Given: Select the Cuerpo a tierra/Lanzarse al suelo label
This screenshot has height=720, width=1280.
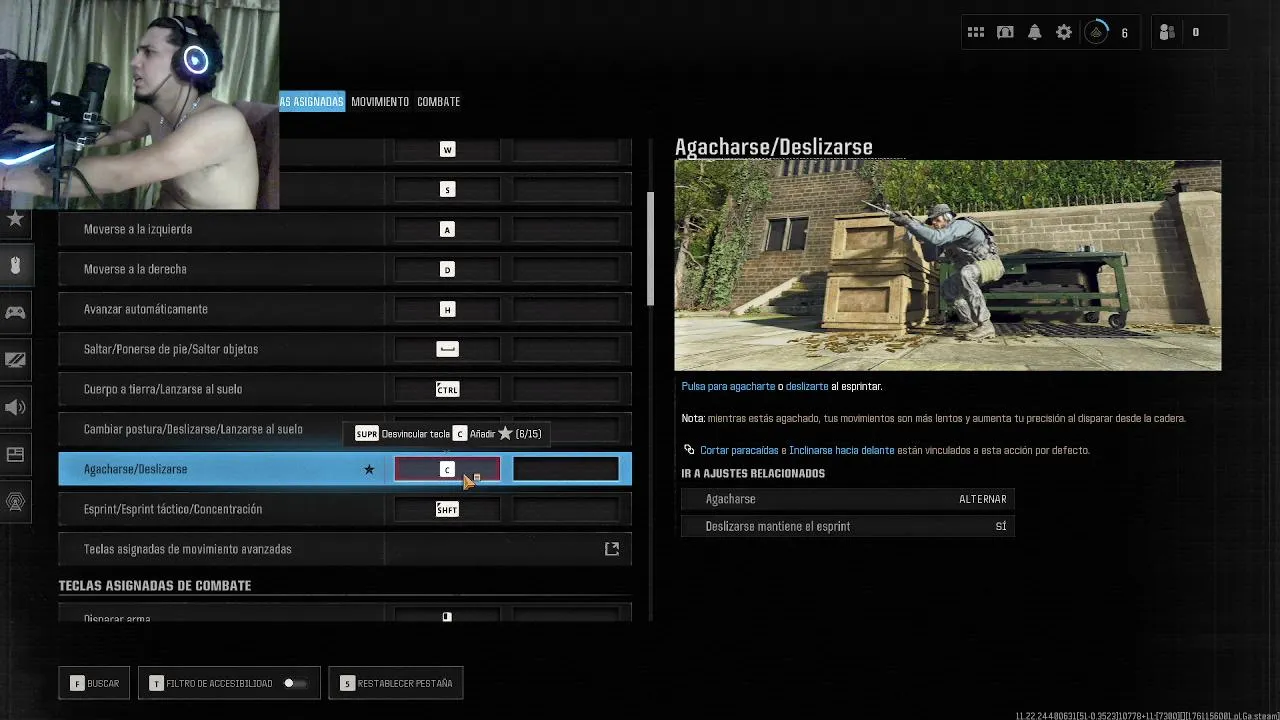Looking at the screenshot, I should pos(163,389).
